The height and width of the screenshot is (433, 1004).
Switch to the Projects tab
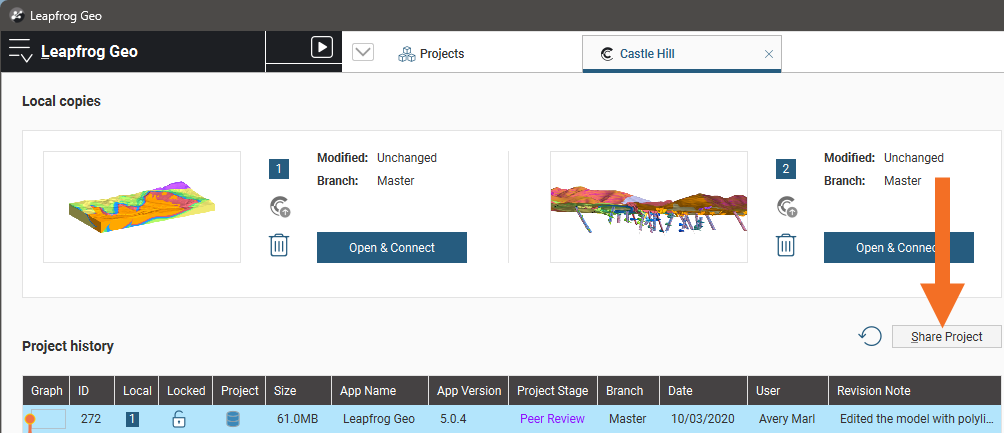pos(431,54)
